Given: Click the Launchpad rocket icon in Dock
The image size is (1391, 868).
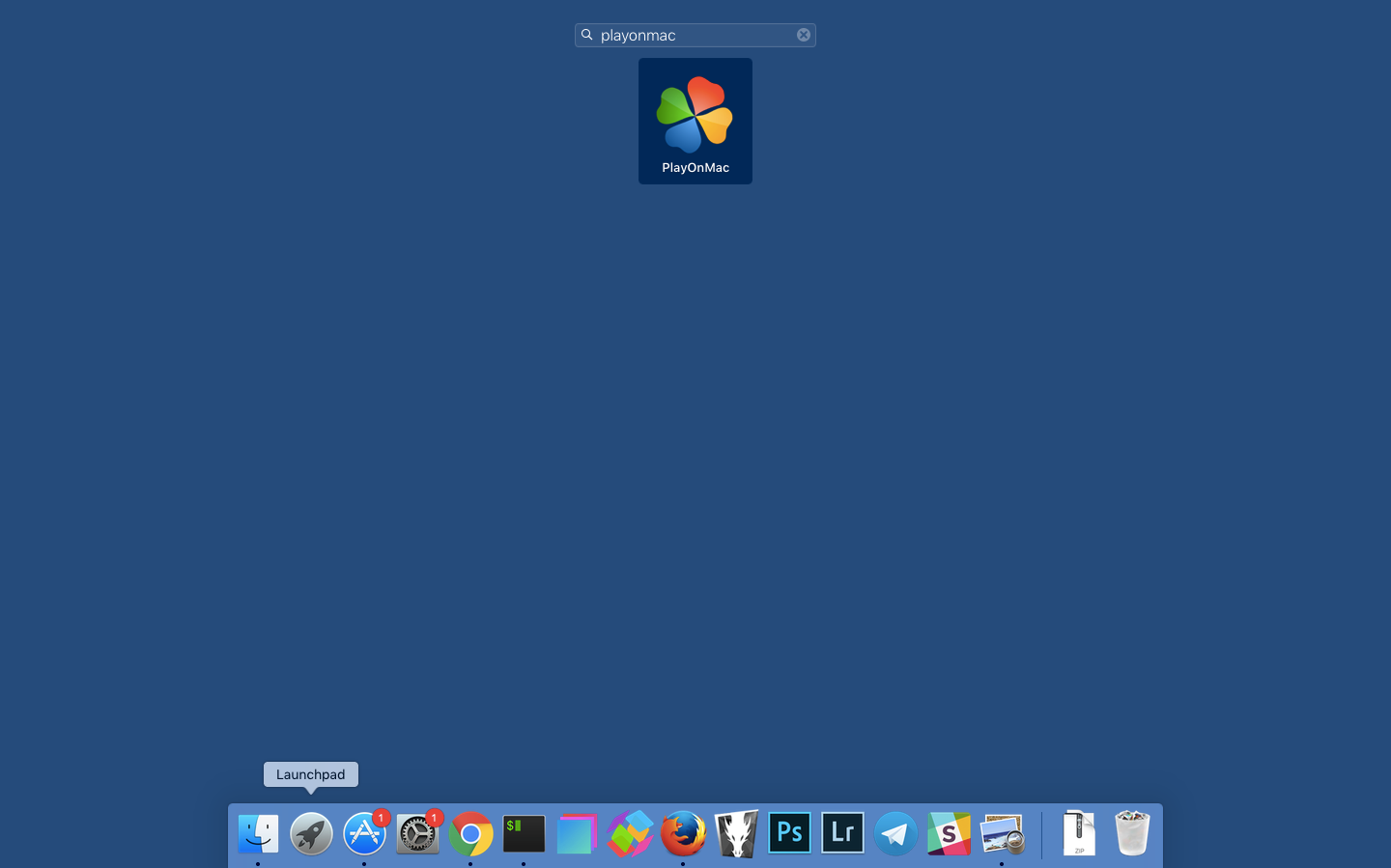Looking at the screenshot, I should point(311,833).
